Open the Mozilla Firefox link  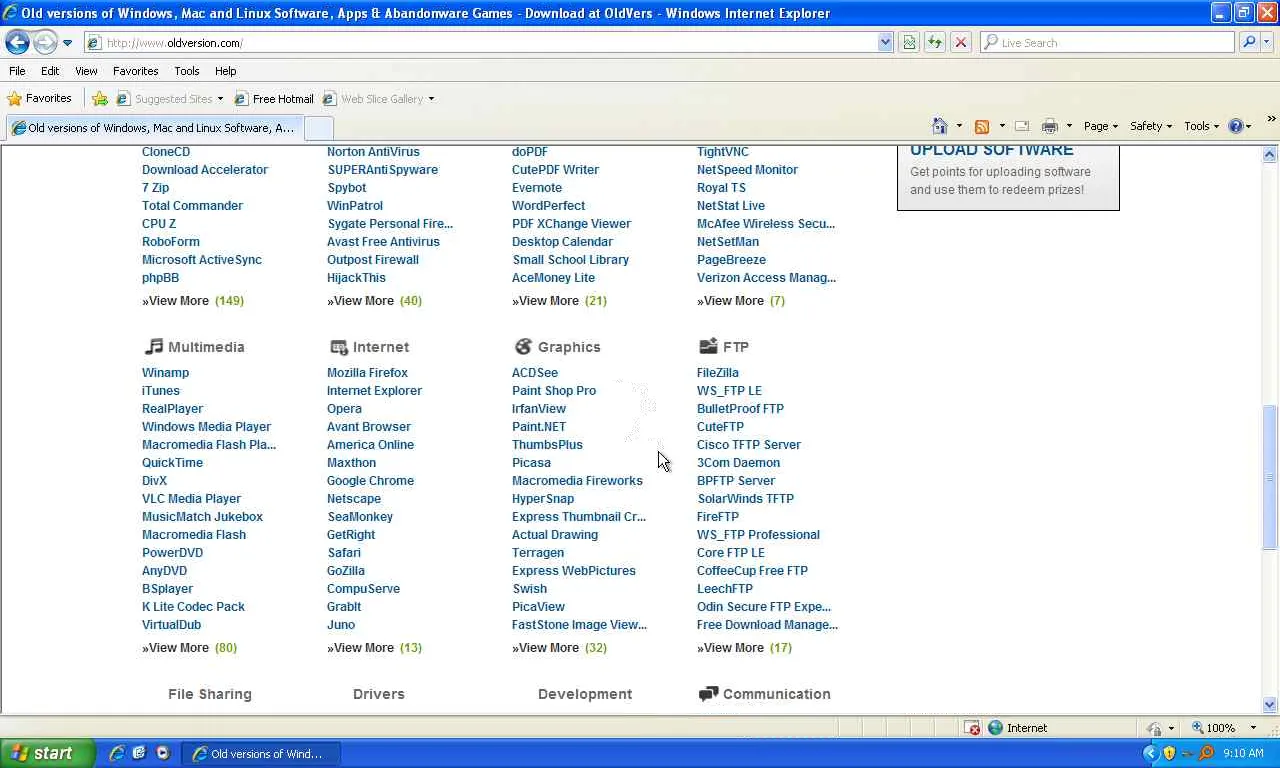(367, 373)
